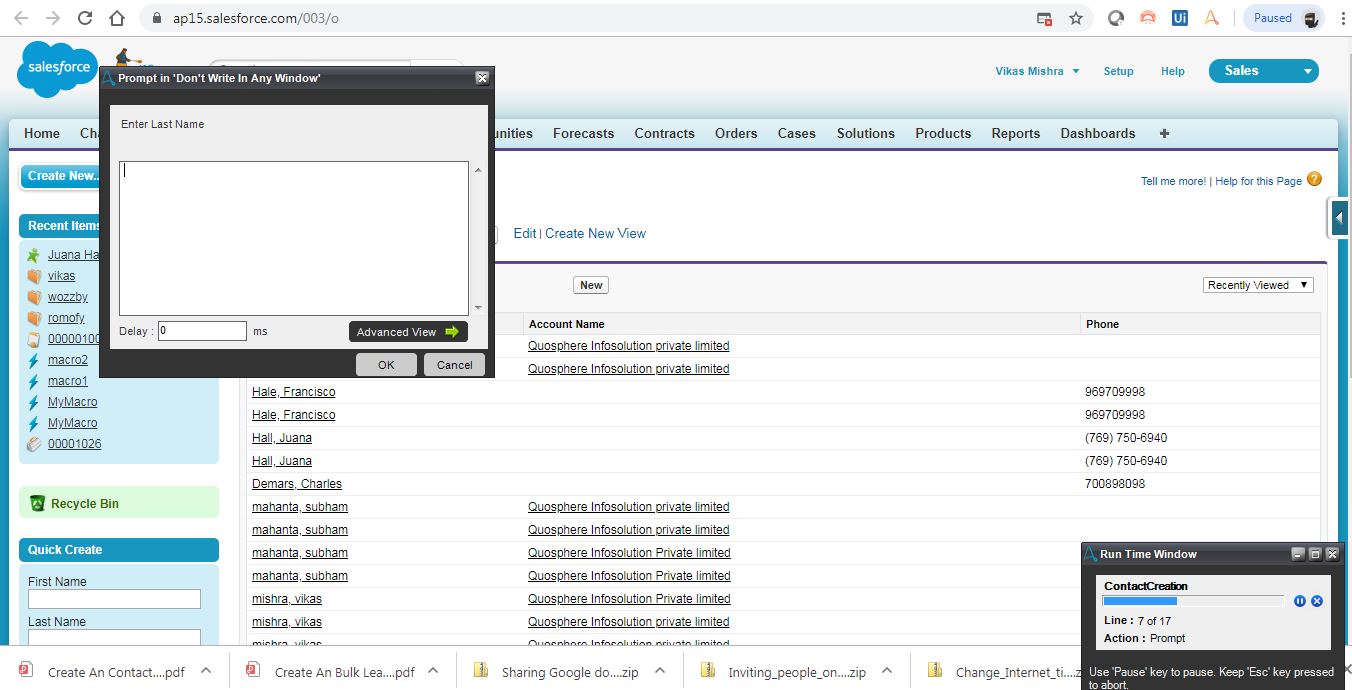Collapse the right side panel arrow
This screenshot has height=690, width=1352.
[1339, 218]
